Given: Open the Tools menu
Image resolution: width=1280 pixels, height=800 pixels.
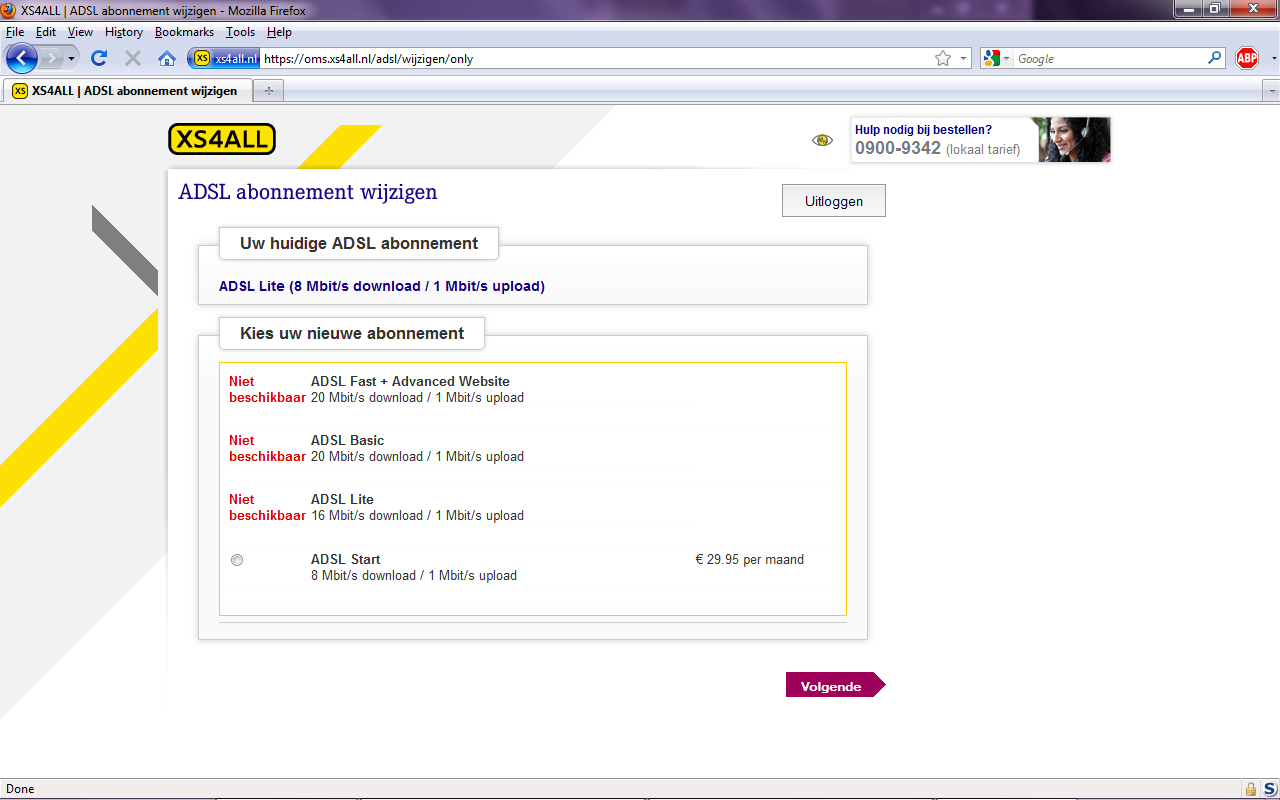Looking at the screenshot, I should tap(240, 32).
